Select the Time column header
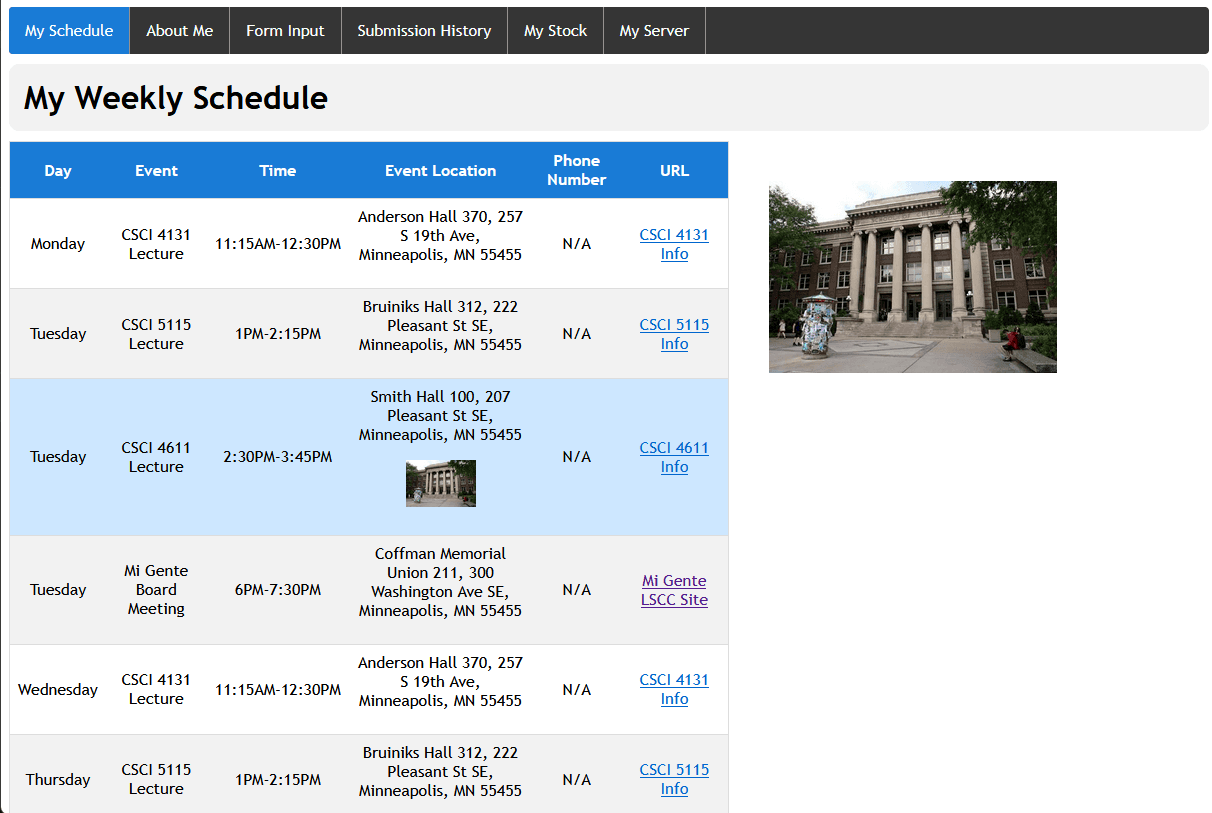Viewport: 1212px width, 813px height. (x=278, y=170)
